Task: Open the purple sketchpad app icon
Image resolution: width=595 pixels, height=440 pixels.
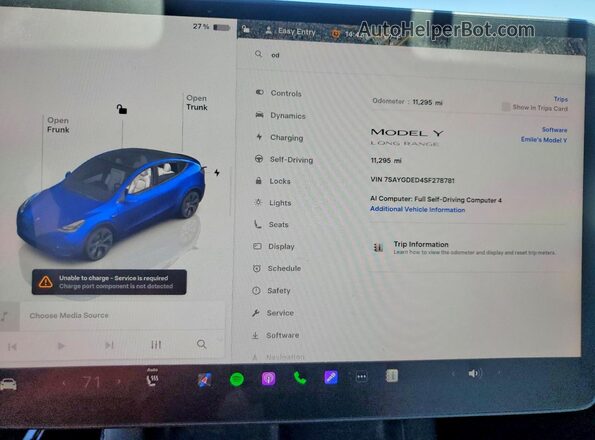Action: (x=331, y=377)
